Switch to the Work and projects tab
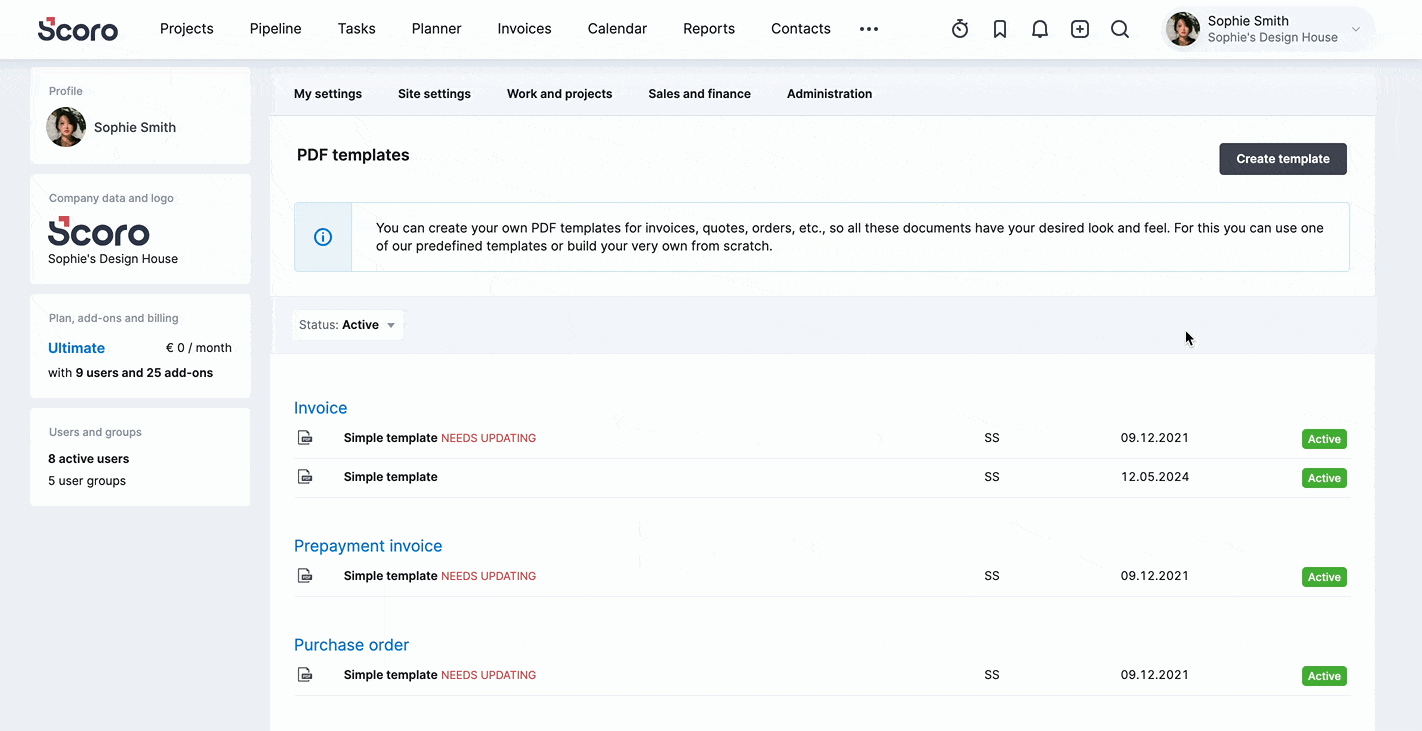This screenshot has width=1422, height=731. [559, 94]
